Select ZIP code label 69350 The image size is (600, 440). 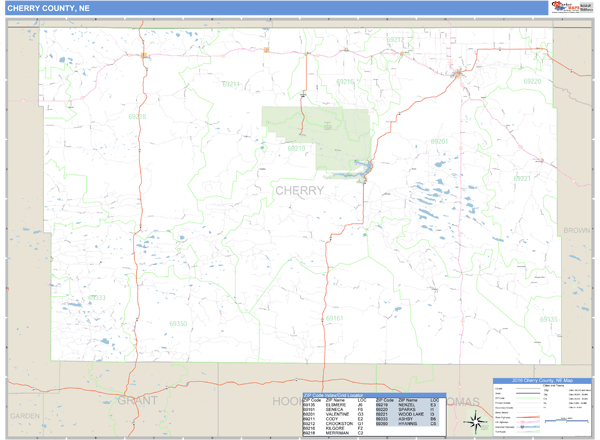(x=178, y=323)
